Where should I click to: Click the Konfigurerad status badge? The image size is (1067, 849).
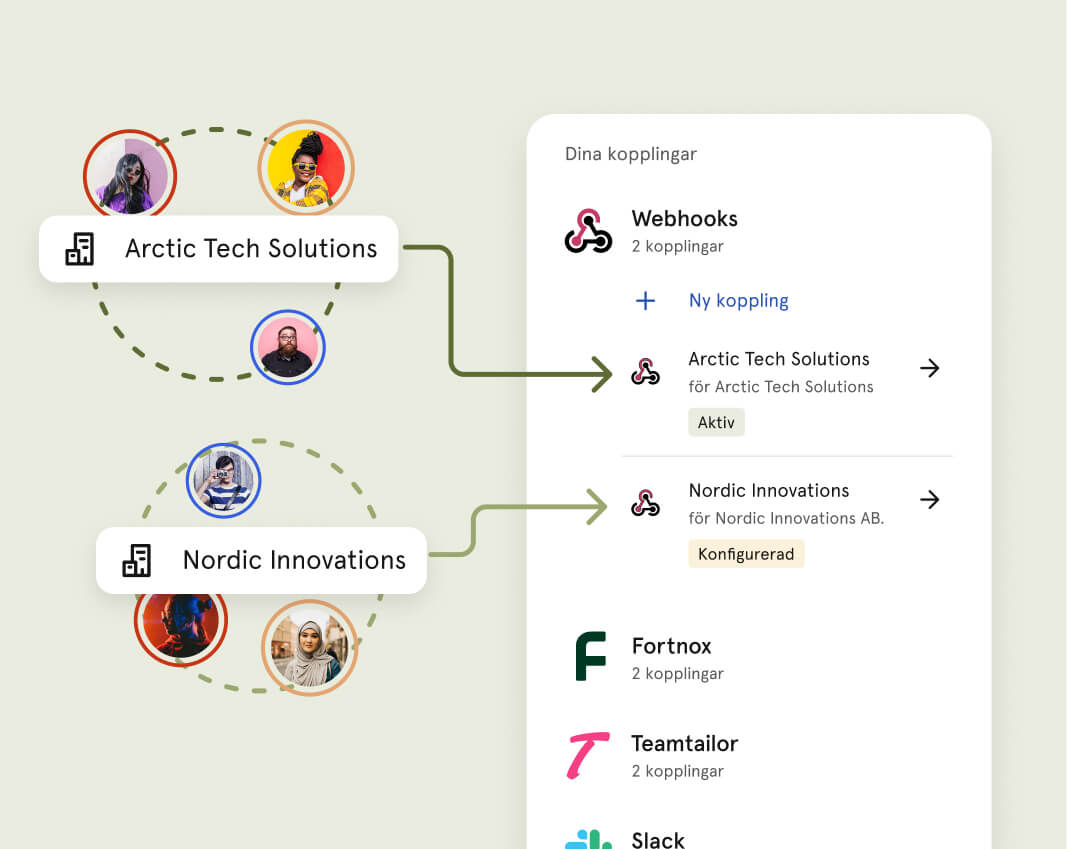coord(746,554)
